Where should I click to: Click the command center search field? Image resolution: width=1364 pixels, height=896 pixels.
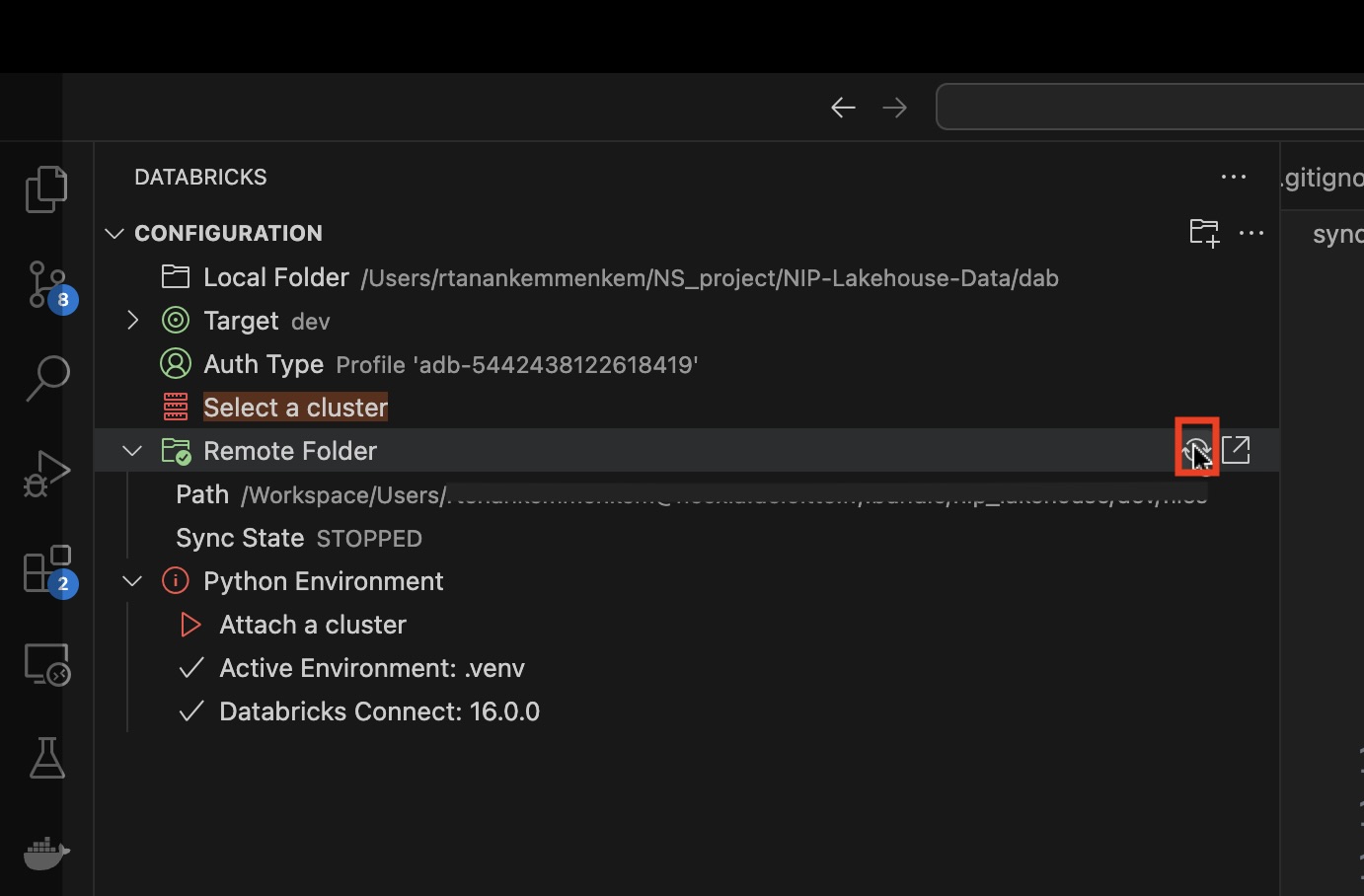(x=1150, y=108)
